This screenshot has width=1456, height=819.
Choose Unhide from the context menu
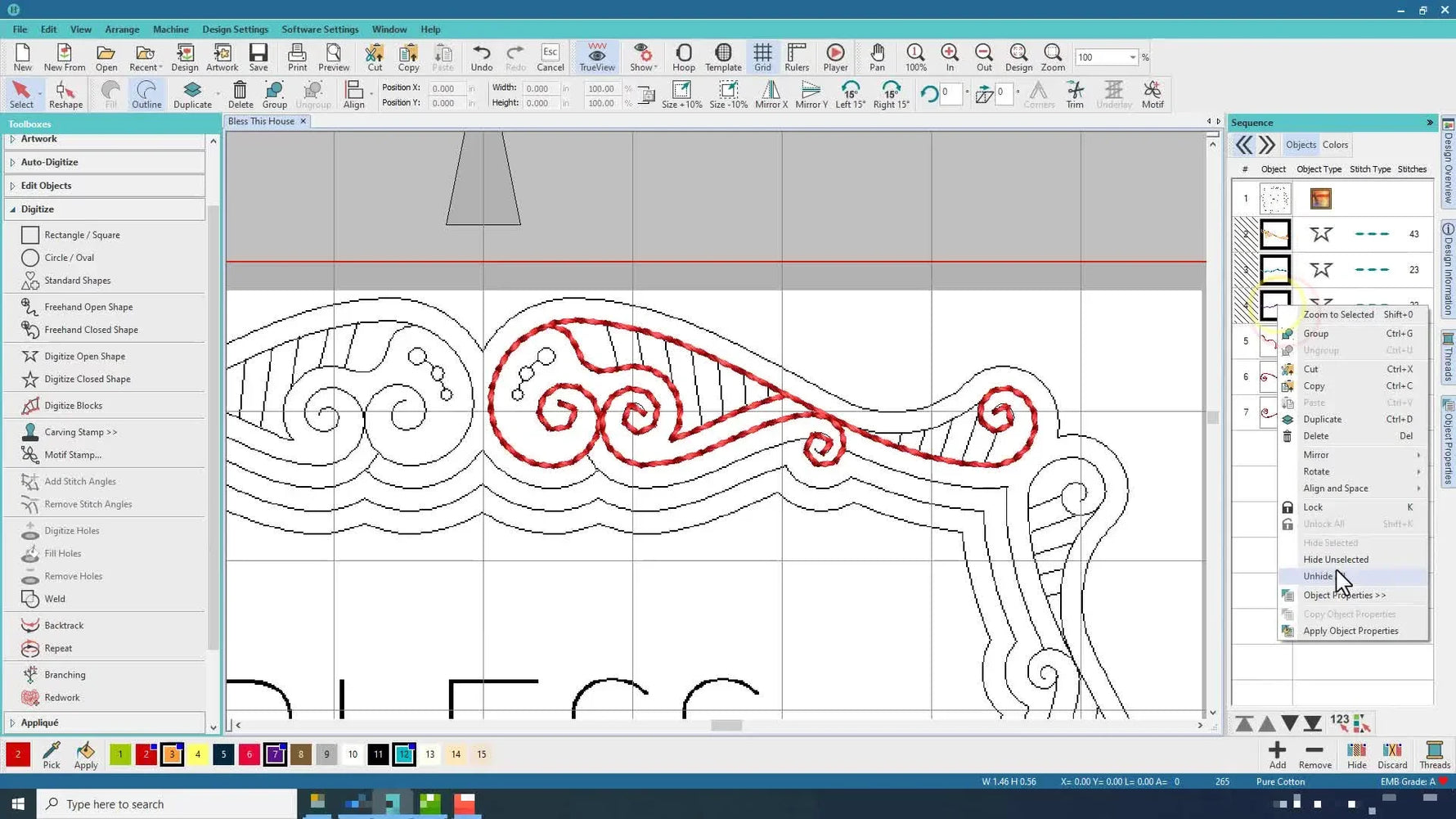[1317, 576]
